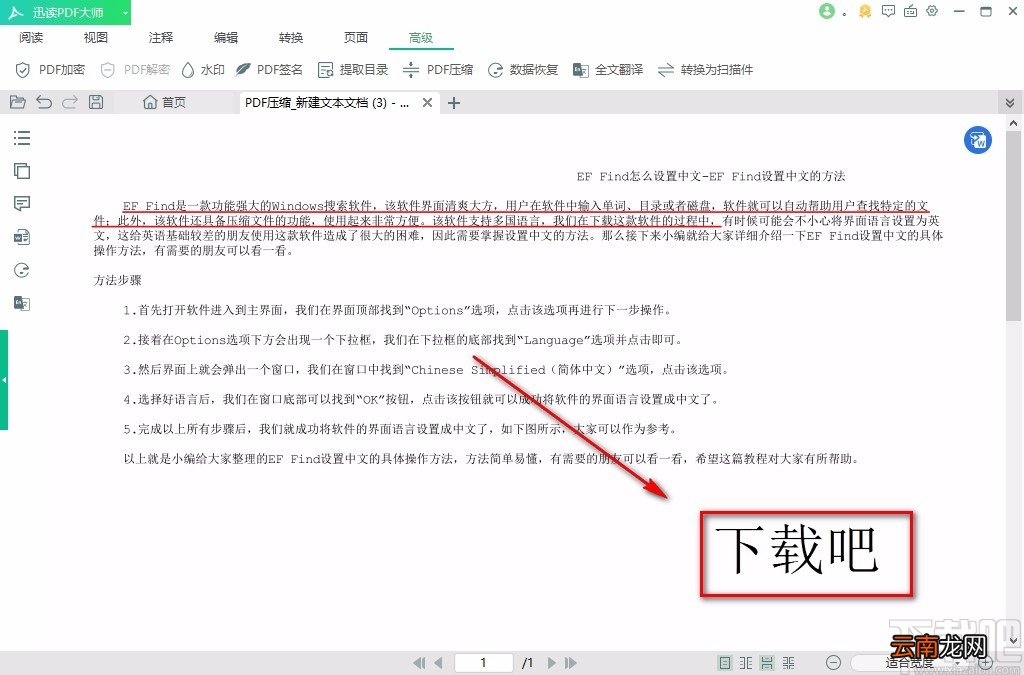Select single page view mode

click(x=725, y=663)
